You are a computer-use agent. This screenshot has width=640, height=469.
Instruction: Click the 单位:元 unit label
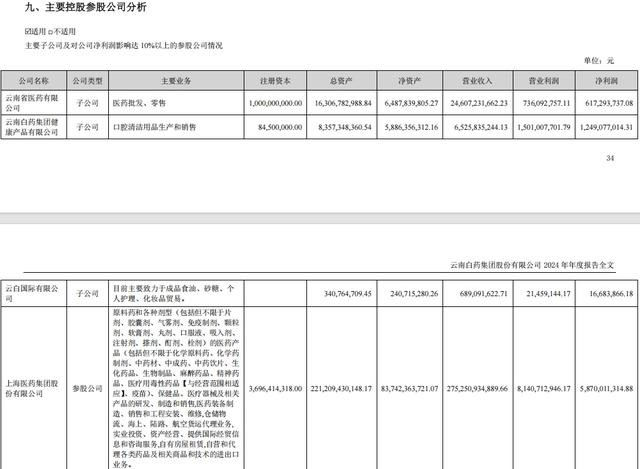598,60
